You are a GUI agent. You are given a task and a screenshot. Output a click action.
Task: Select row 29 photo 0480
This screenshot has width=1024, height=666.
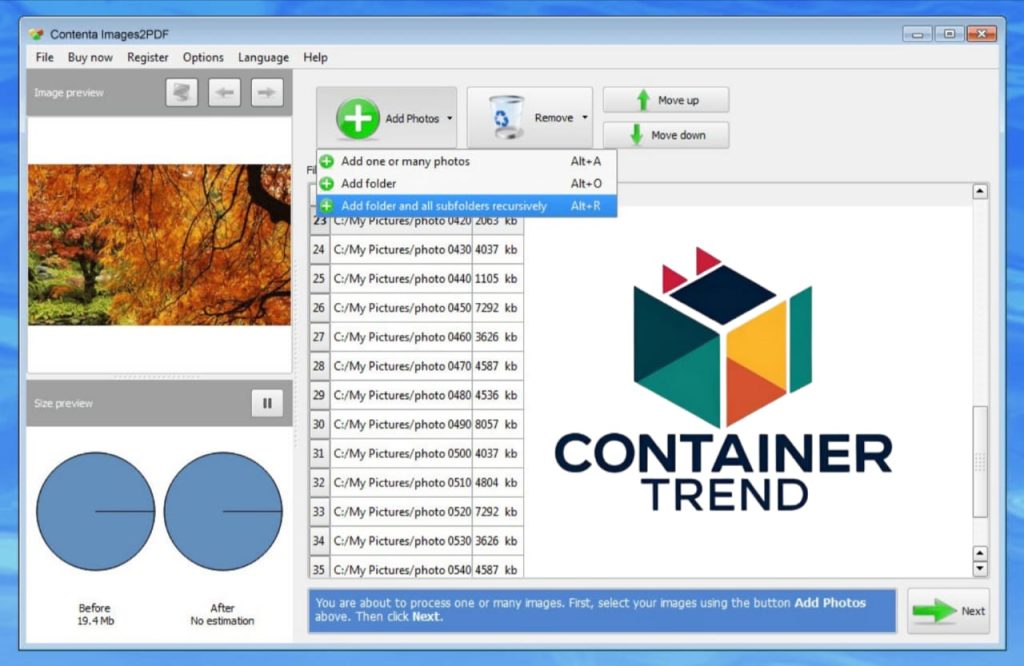click(x=417, y=395)
